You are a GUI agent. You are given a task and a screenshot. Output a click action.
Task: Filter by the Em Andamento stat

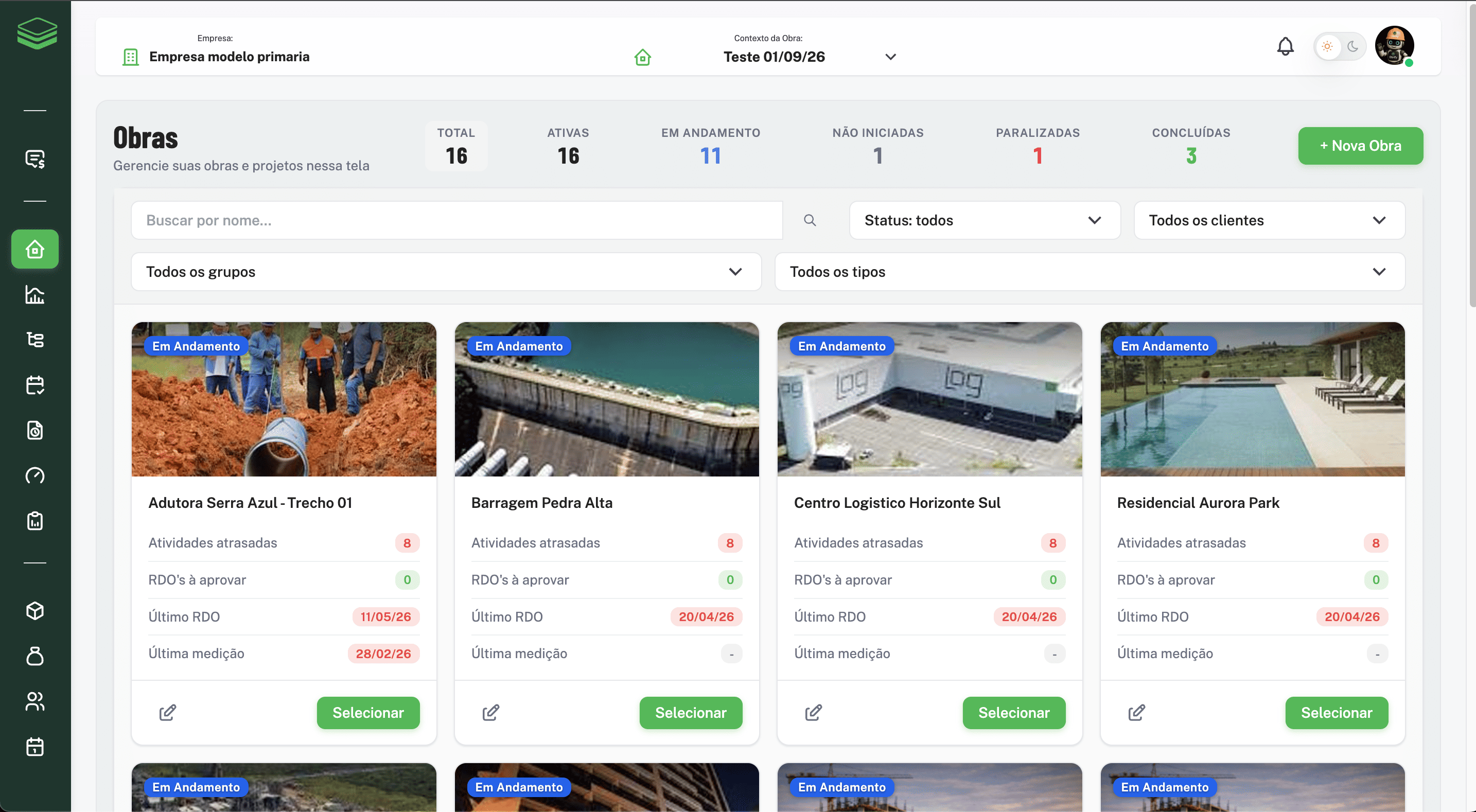coord(711,146)
